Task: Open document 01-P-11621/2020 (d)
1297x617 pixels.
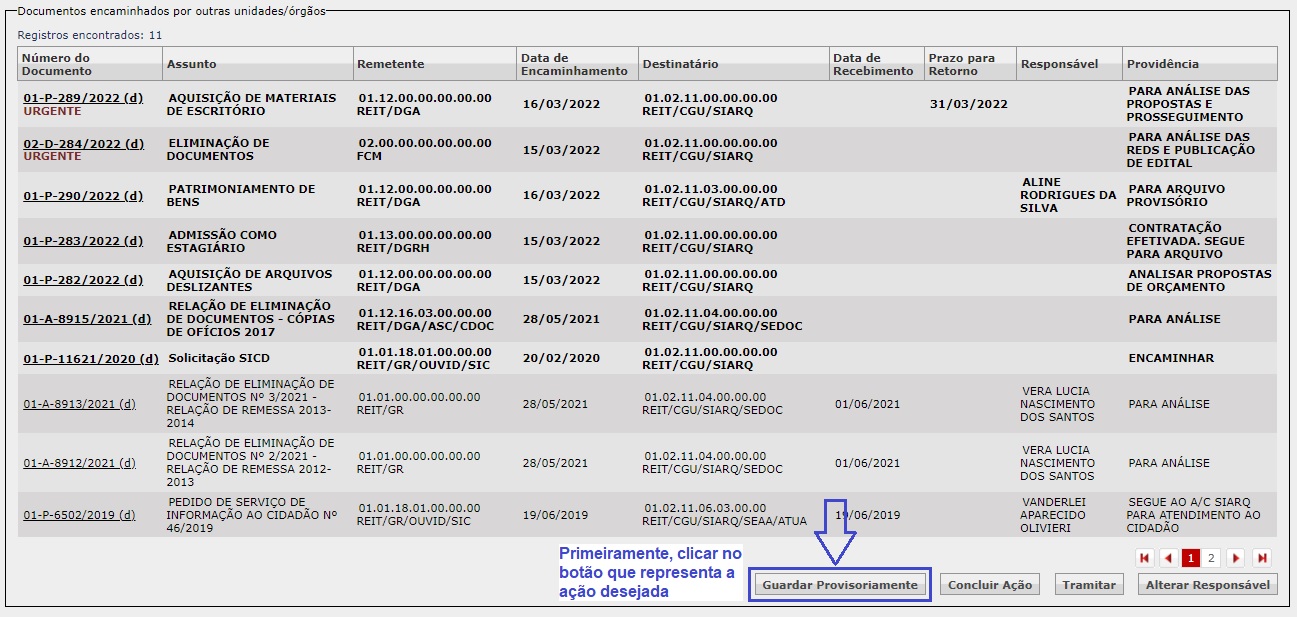Action: coord(91,358)
